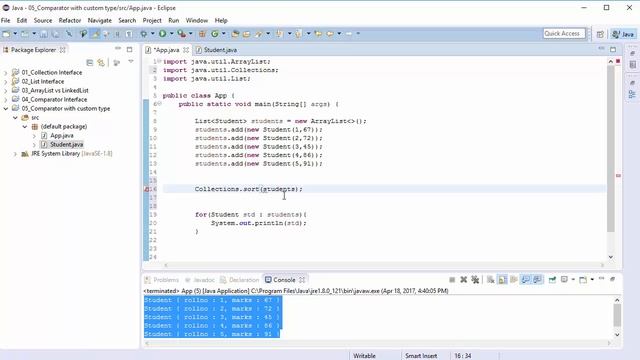Click the New Java Package icon

coord(202,34)
